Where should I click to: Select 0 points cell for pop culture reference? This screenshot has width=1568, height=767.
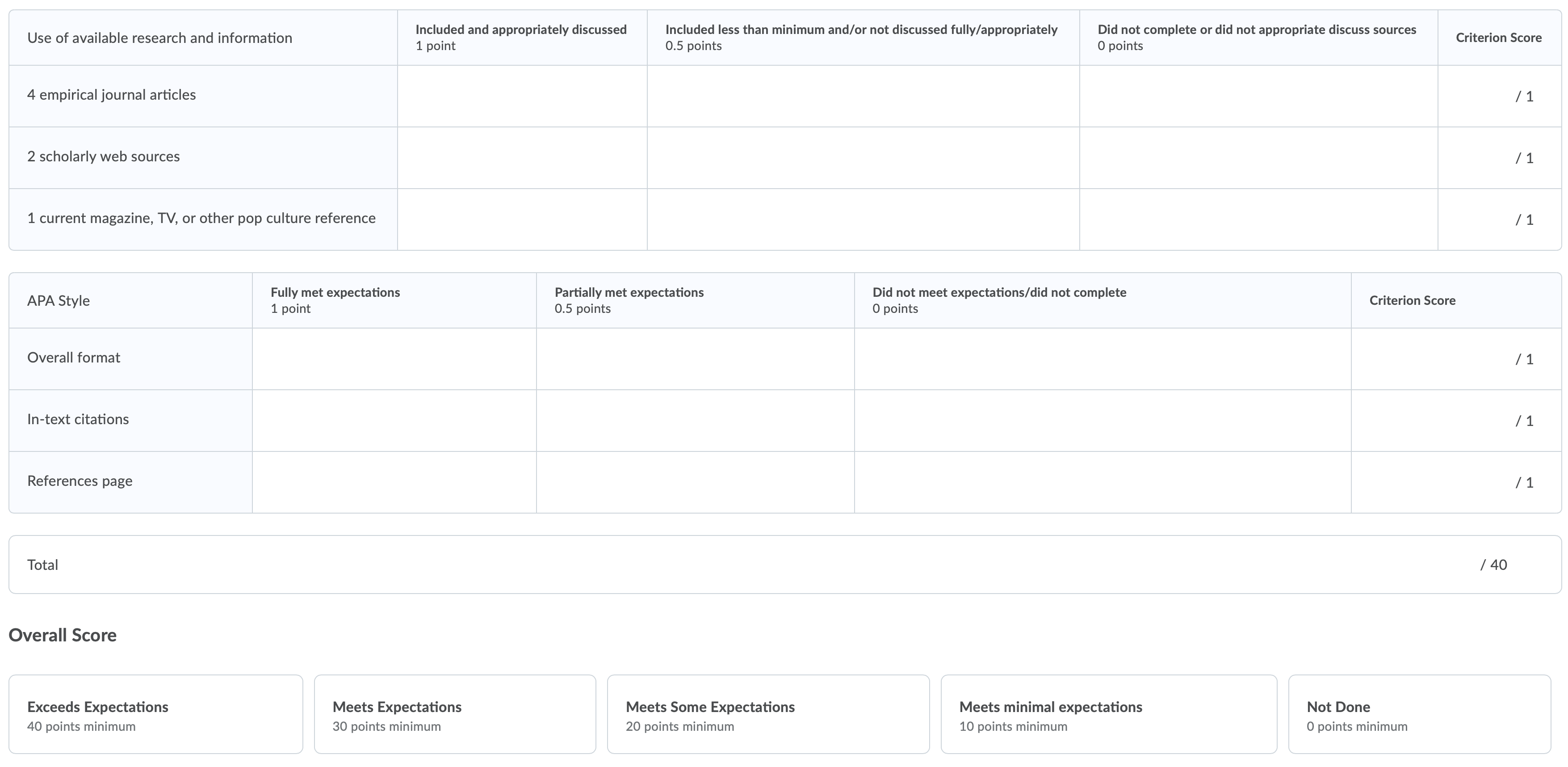[1259, 219]
